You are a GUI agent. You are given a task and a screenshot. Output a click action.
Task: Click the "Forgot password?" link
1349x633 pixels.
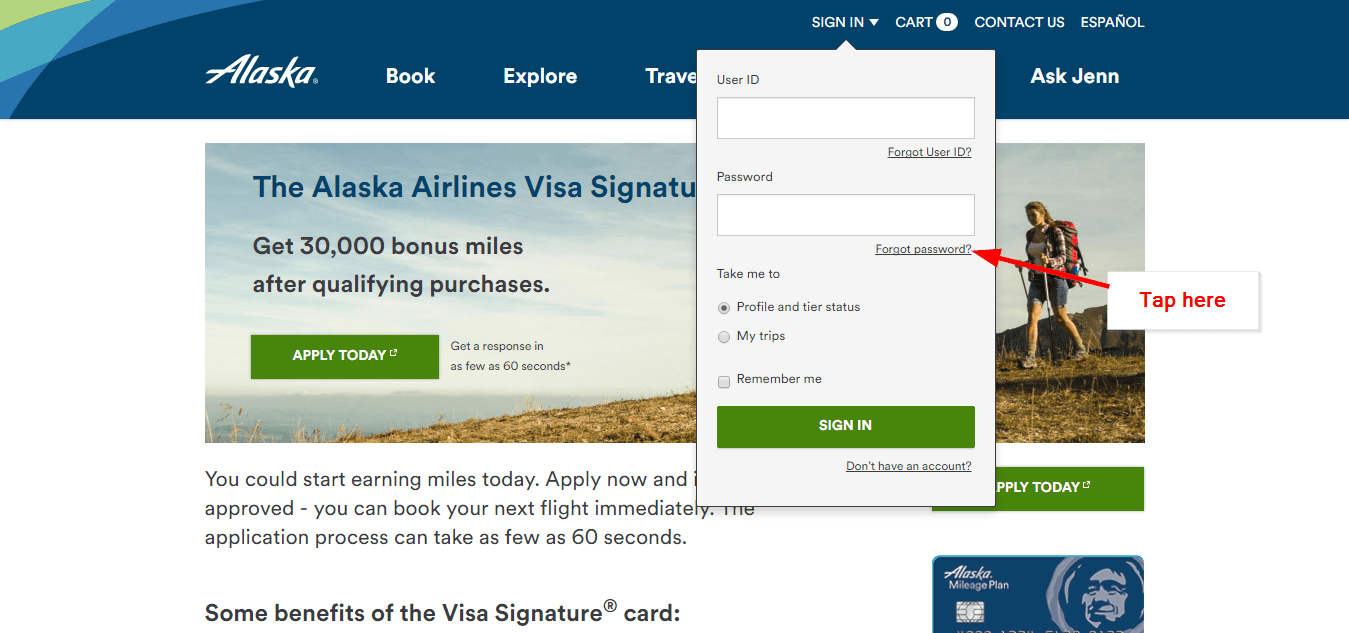[923, 248]
